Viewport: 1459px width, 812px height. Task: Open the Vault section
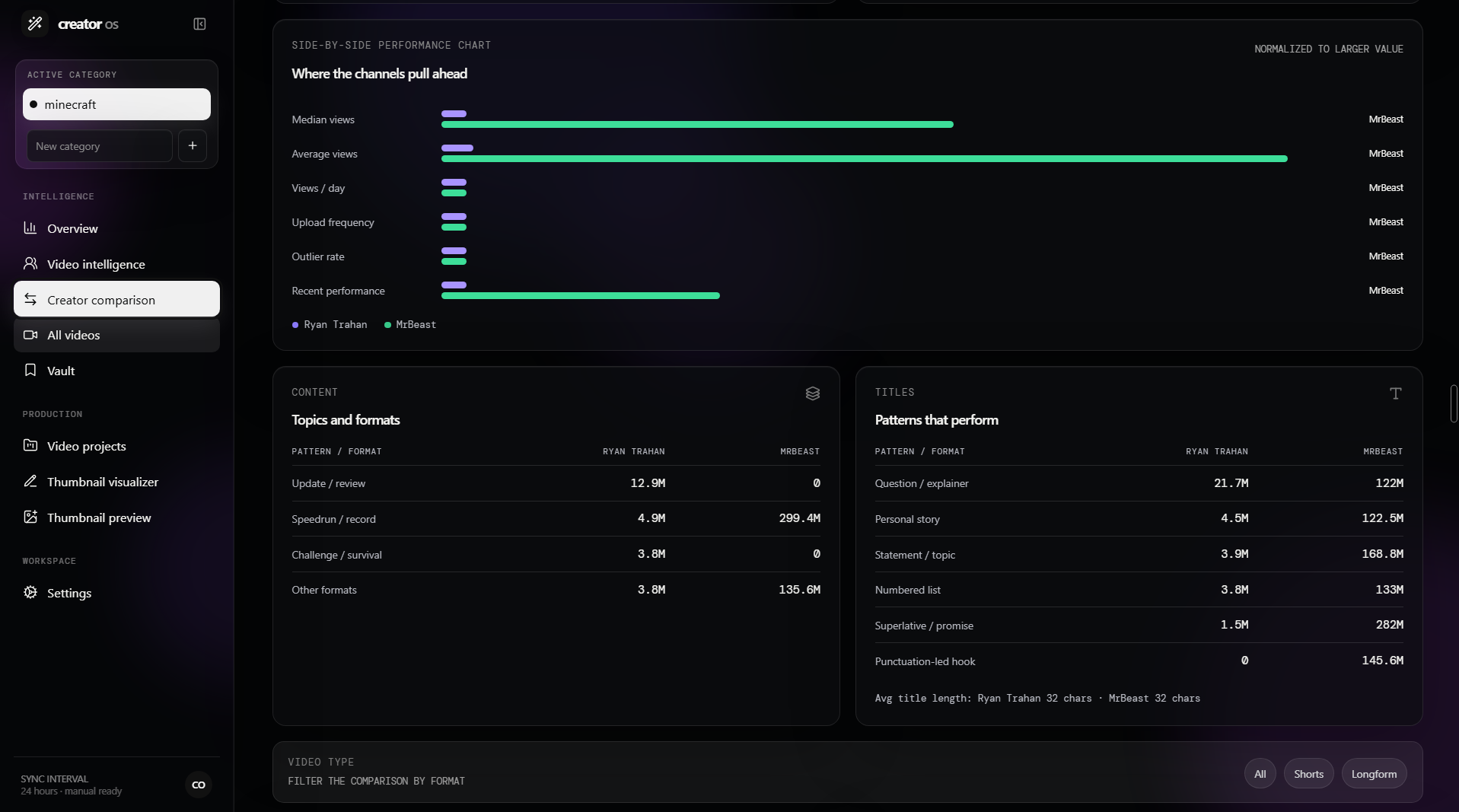(116, 371)
